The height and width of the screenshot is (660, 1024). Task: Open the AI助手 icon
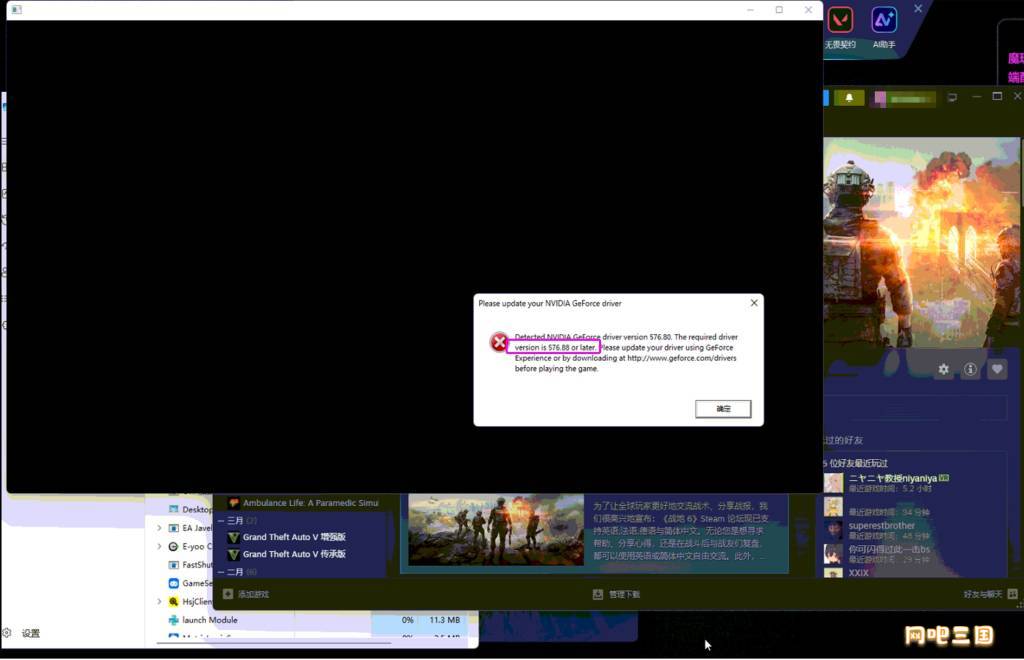(884, 21)
